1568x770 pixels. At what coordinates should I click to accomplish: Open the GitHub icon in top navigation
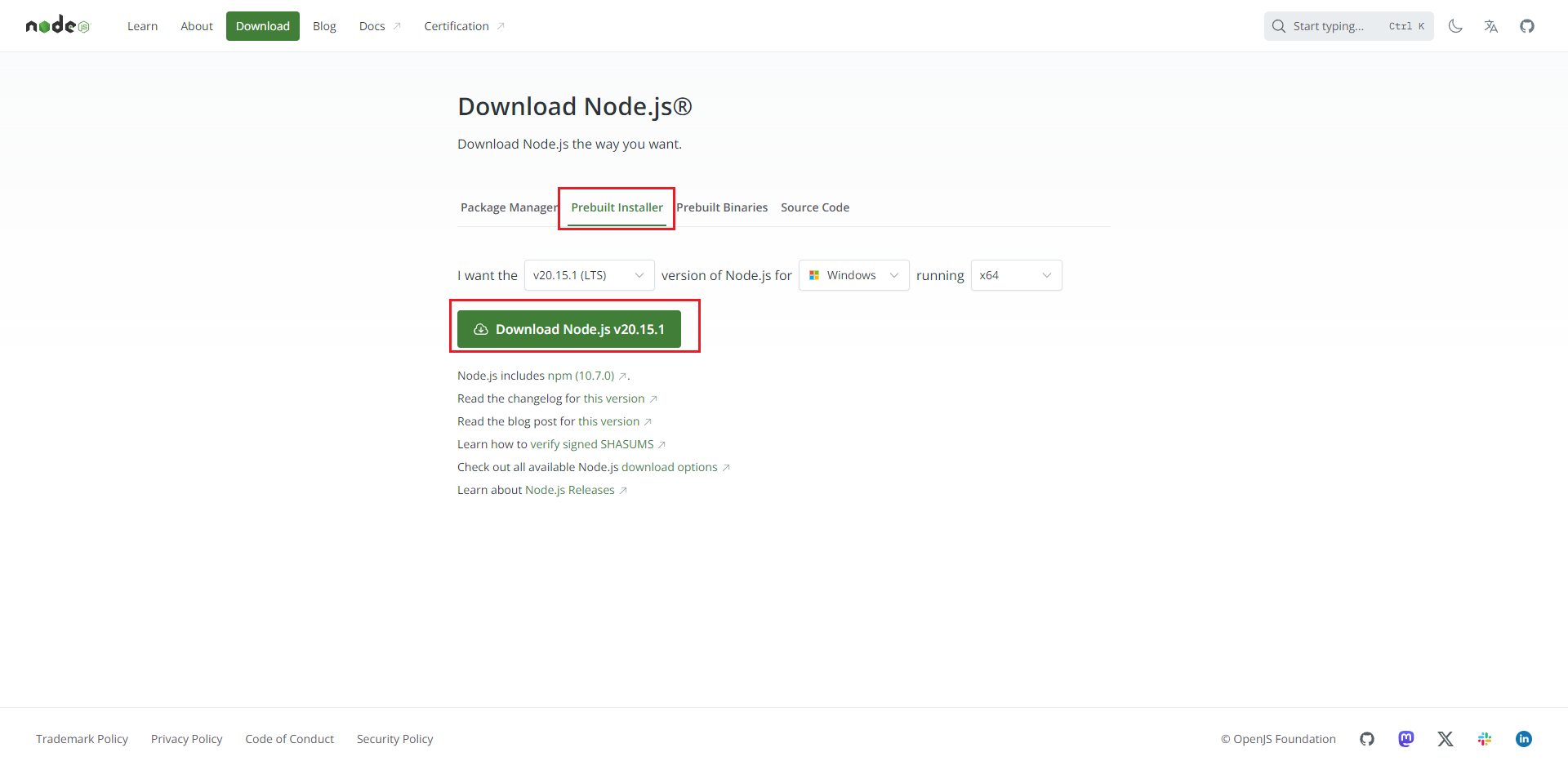coord(1527,26)
